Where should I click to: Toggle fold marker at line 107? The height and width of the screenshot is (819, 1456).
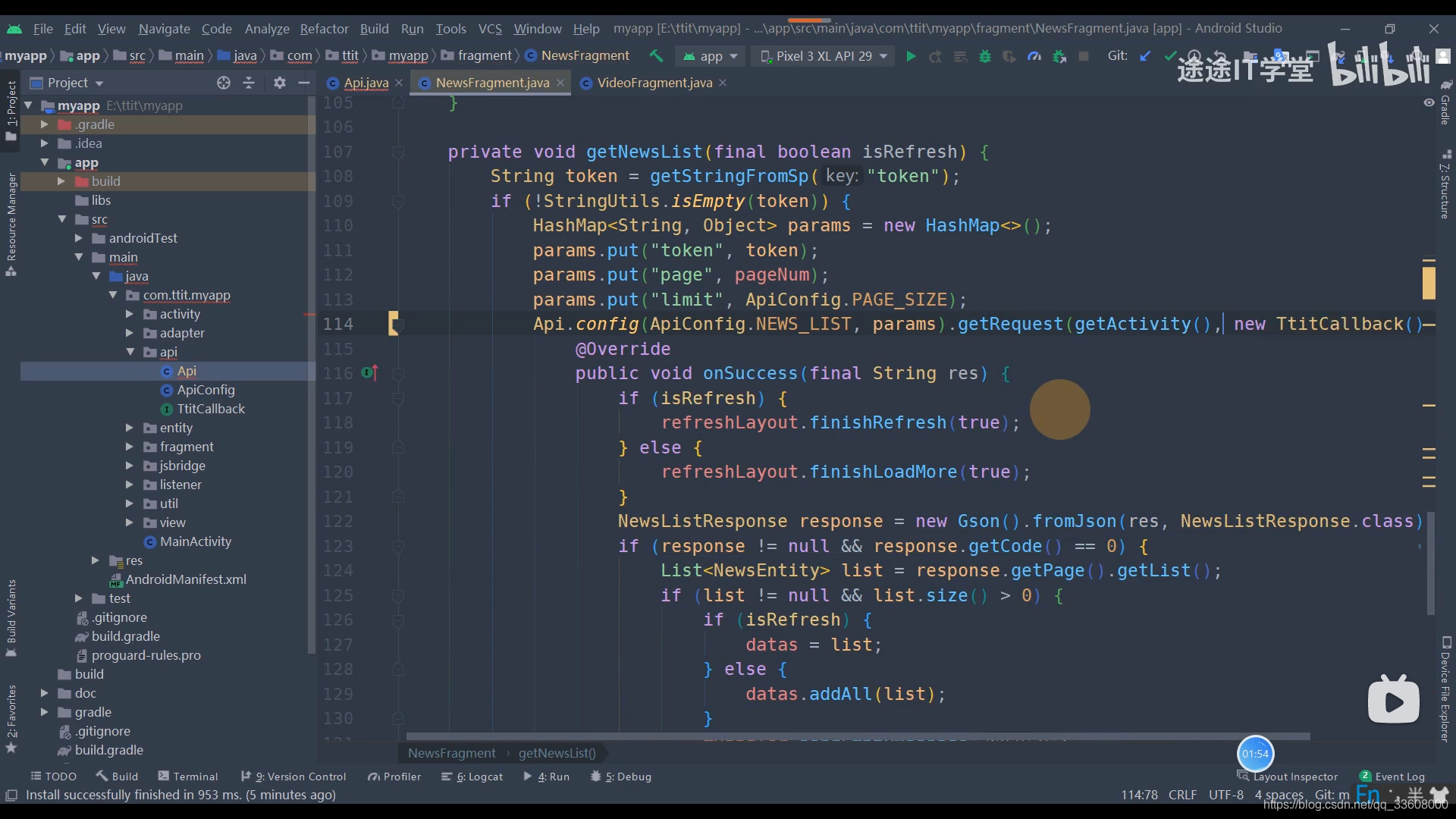point(397,152)
